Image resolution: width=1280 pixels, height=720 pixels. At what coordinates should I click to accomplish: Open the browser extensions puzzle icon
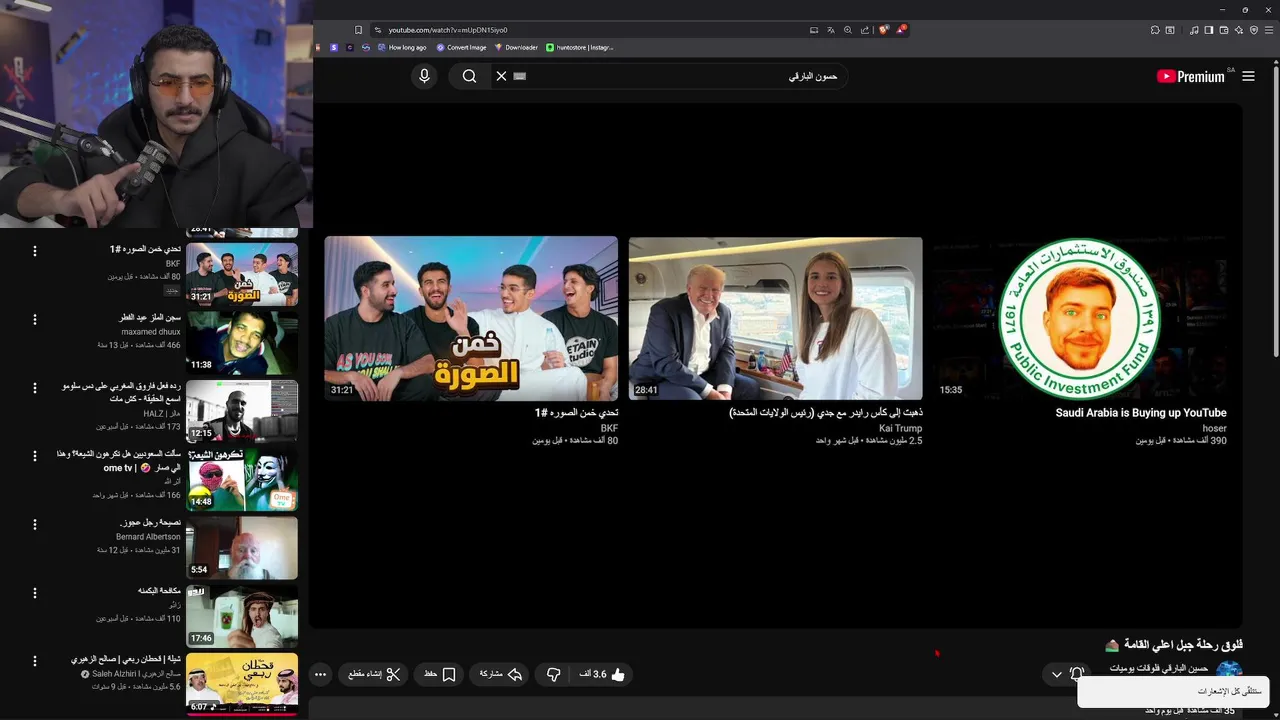1155,30
